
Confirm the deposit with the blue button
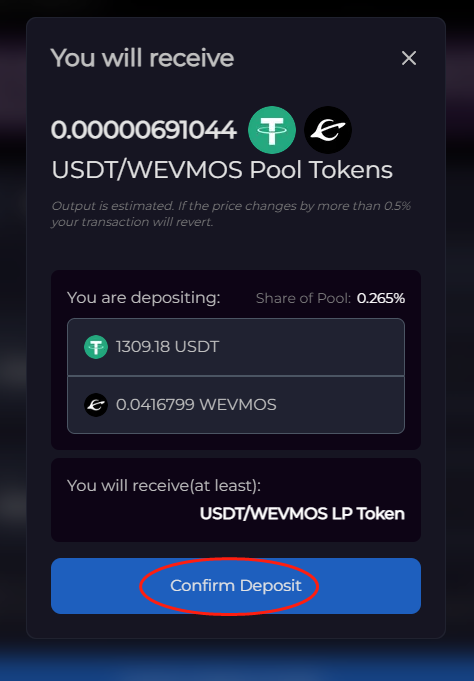pyautogui.click(x=236, y=586)
